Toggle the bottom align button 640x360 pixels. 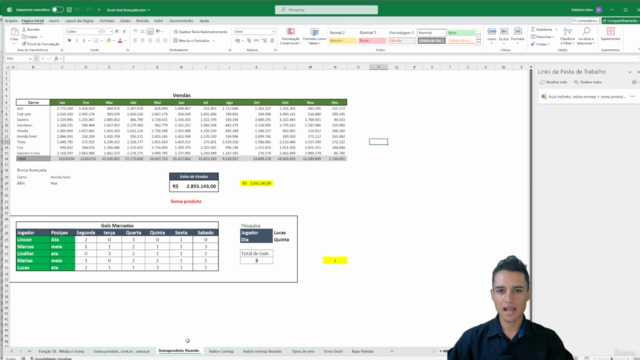tap(150, 31)
